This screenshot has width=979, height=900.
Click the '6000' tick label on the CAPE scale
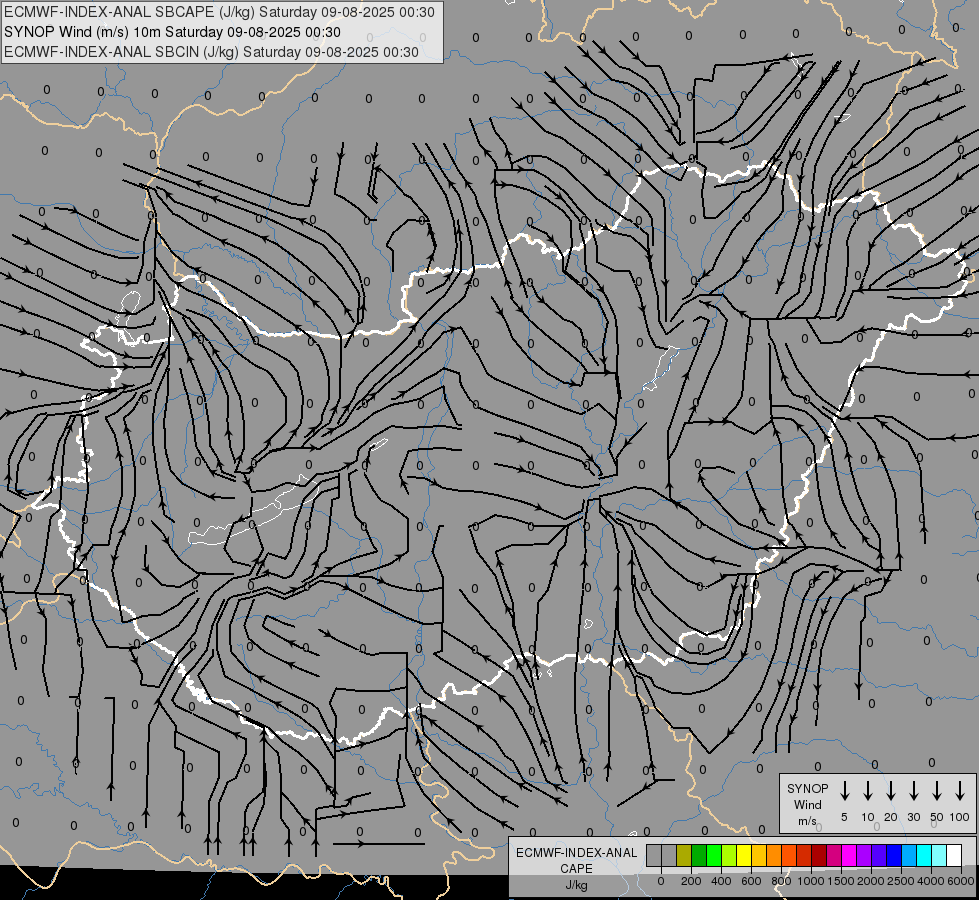click(961, 881)
